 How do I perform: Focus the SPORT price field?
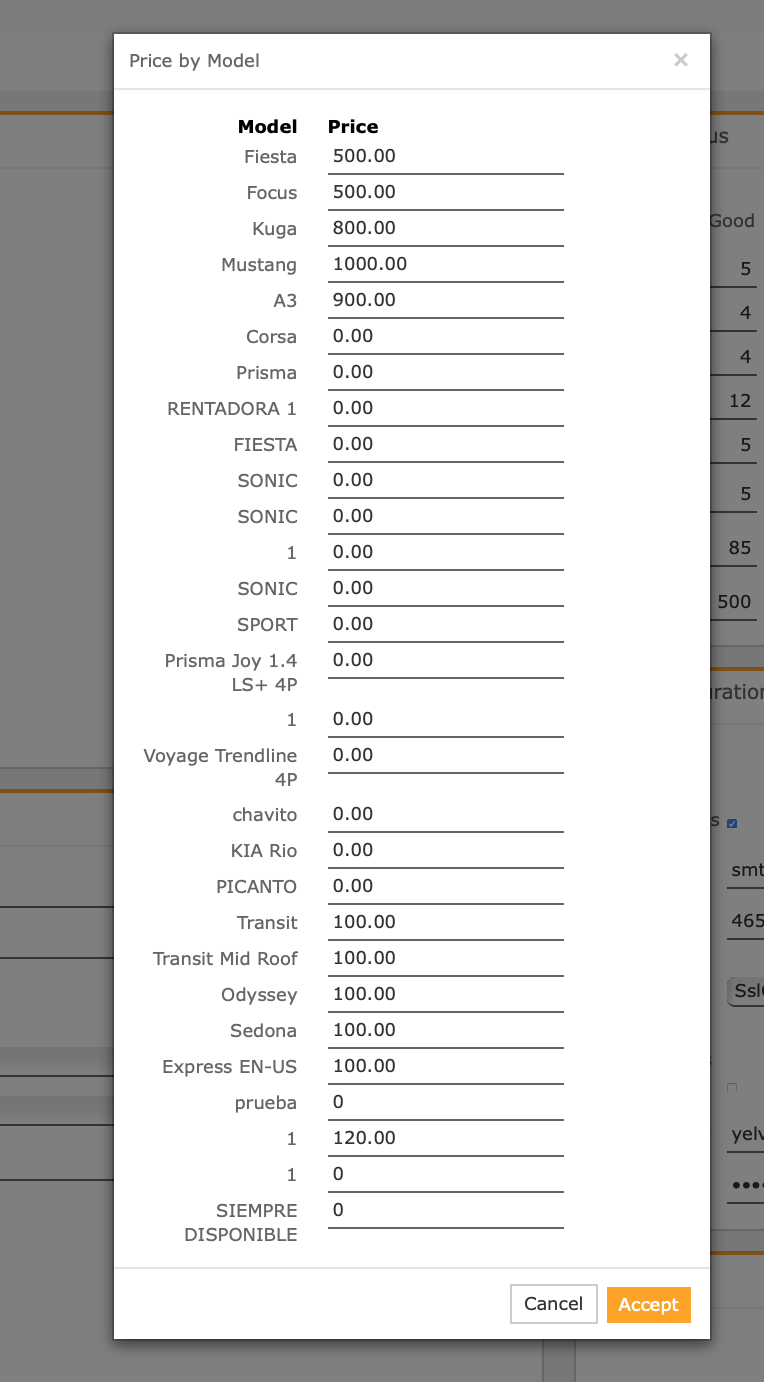446,624
